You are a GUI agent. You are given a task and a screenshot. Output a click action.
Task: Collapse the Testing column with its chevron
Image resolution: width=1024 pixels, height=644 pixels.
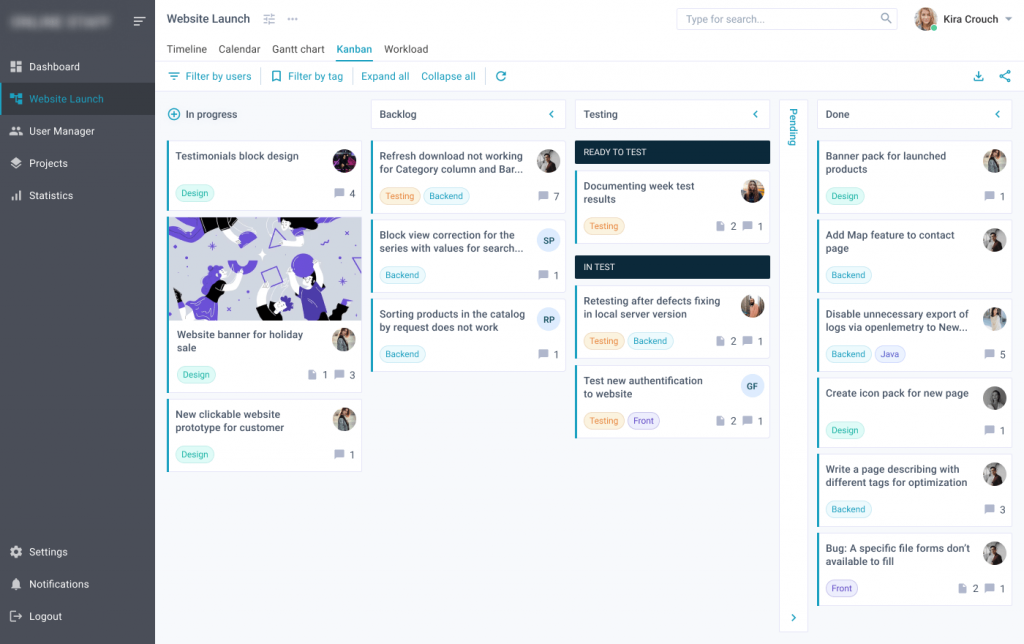click(755, 114)
